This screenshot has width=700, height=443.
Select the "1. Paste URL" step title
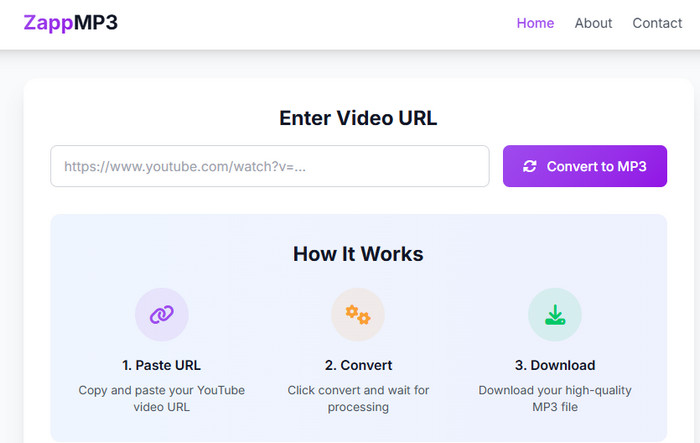161,365
